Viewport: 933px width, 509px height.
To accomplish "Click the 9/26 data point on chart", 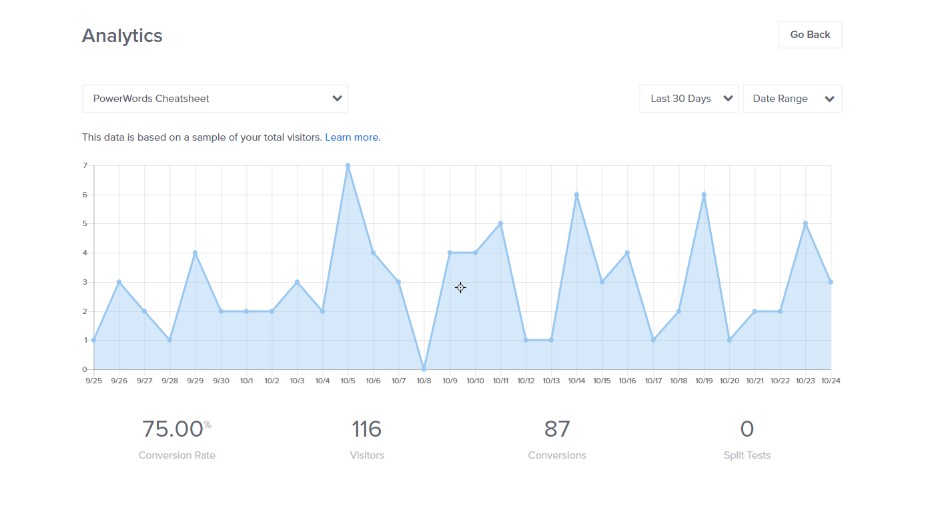I will click(119, 282).
